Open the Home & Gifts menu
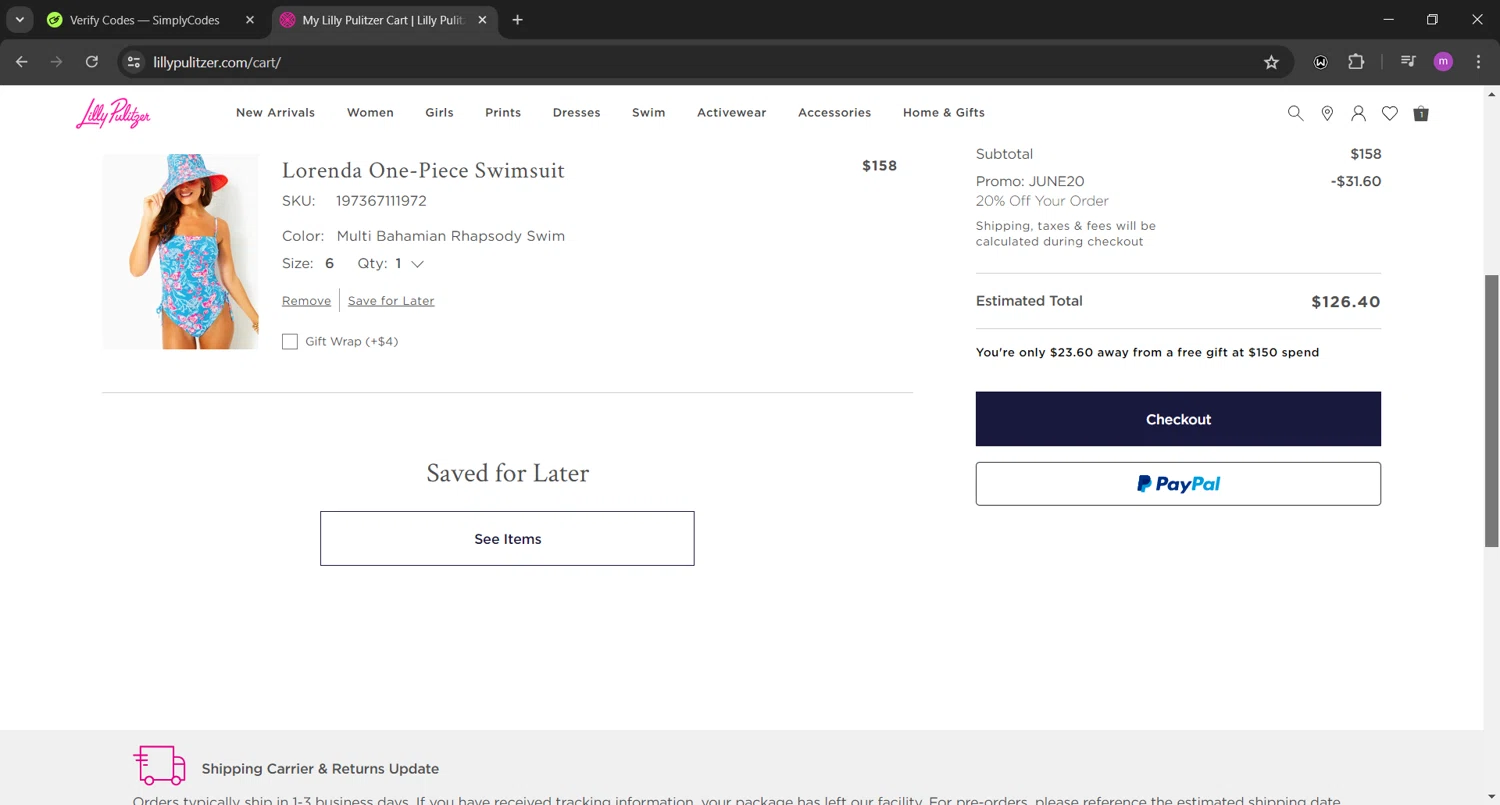 pyautogui.click(x=944, y=113)
